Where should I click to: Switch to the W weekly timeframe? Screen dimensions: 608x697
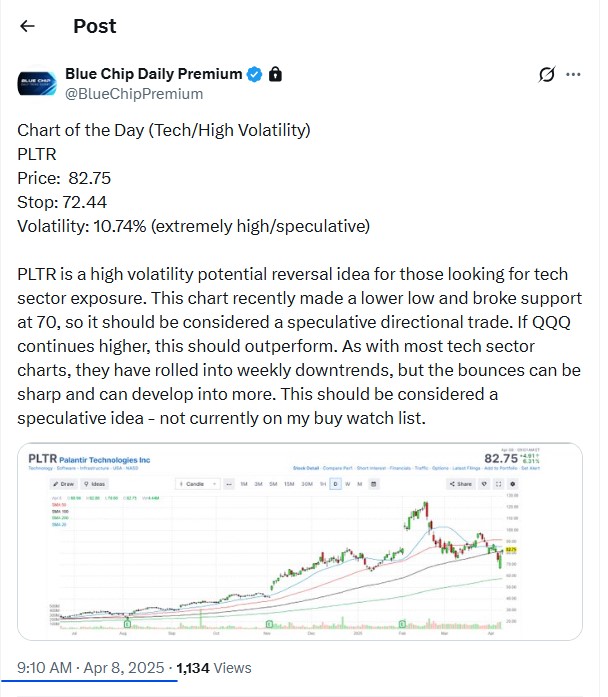(349, 484)
